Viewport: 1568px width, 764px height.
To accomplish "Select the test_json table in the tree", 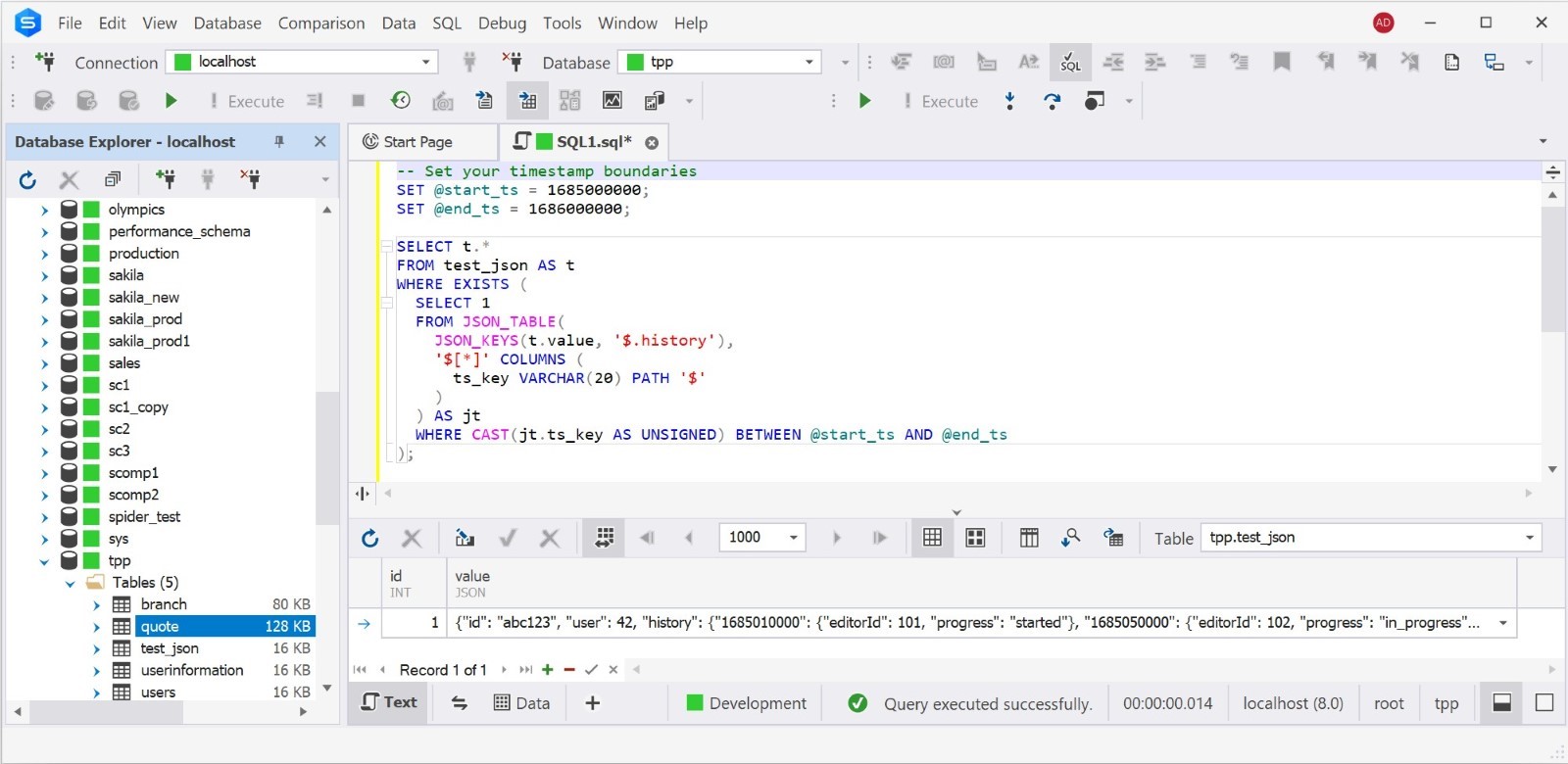I will 170,648.
